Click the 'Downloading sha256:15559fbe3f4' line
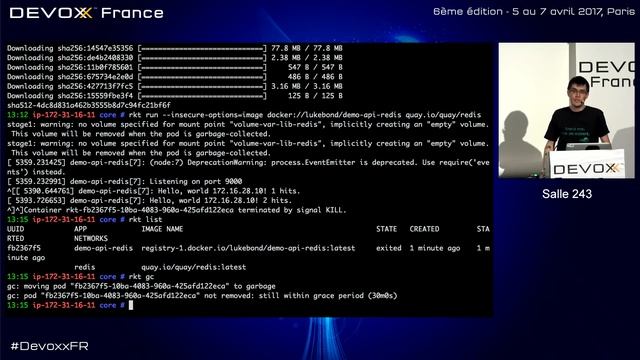Image resolution: width=640 pixels, height=360 pixels. 175,96
